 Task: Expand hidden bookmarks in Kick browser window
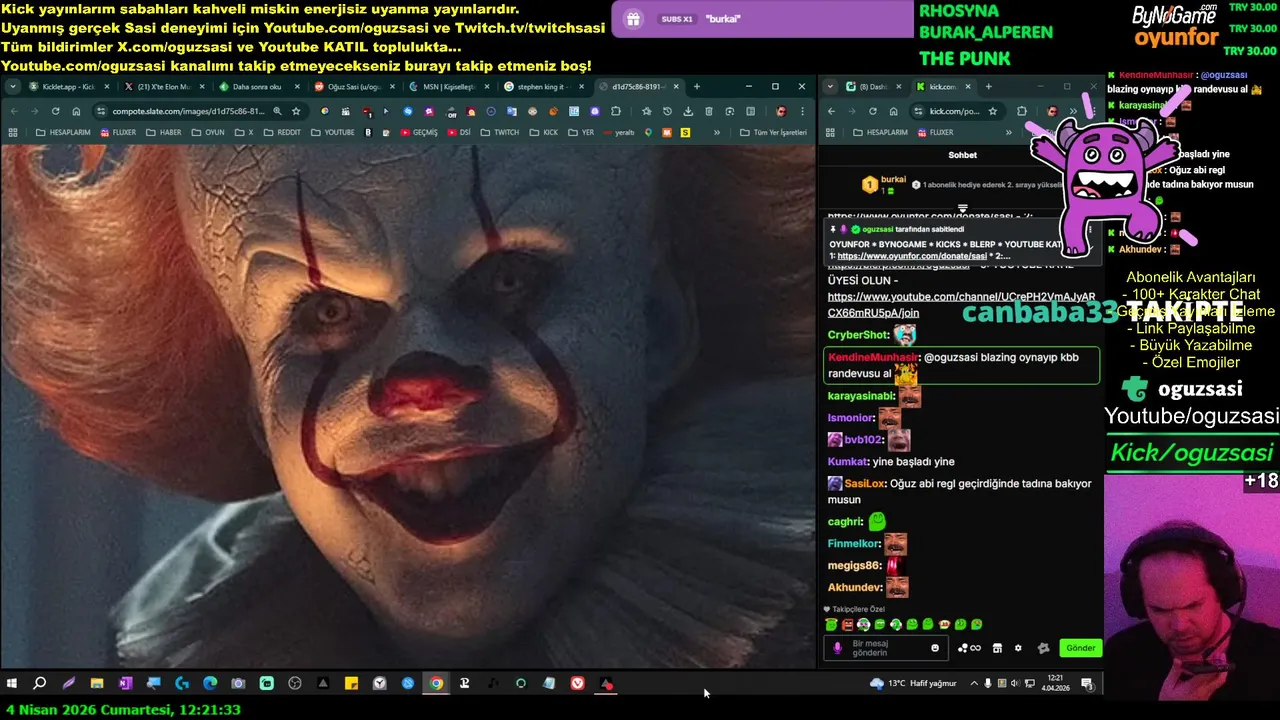pyautogui.click(x=1008, y=132)
